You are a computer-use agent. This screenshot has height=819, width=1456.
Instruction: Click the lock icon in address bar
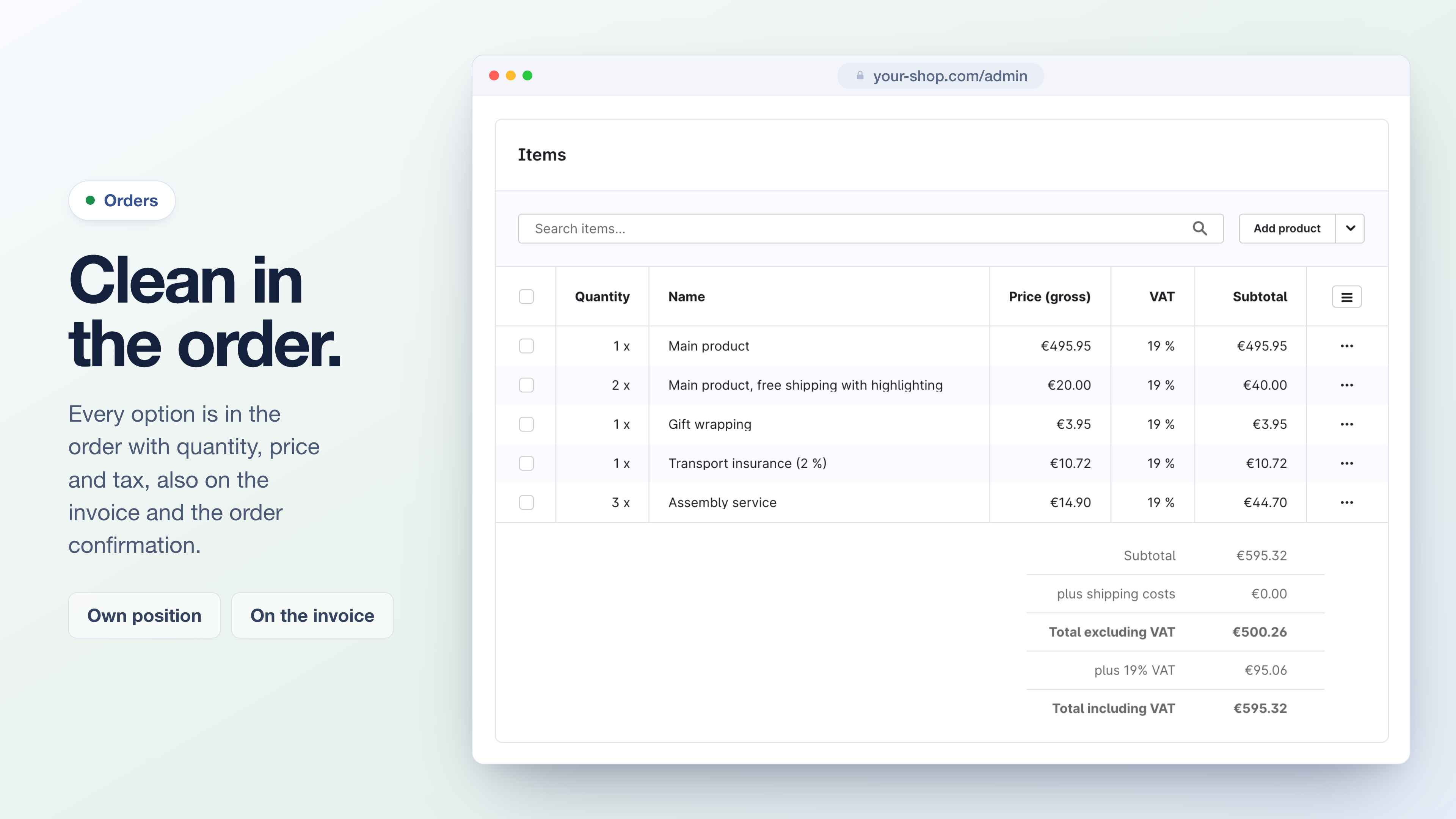pyautogui.click(x=860, y=75)
